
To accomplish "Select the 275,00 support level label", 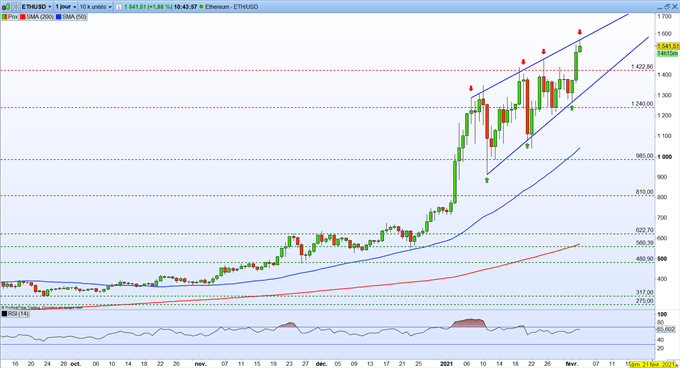I will [x=644, y=300].
